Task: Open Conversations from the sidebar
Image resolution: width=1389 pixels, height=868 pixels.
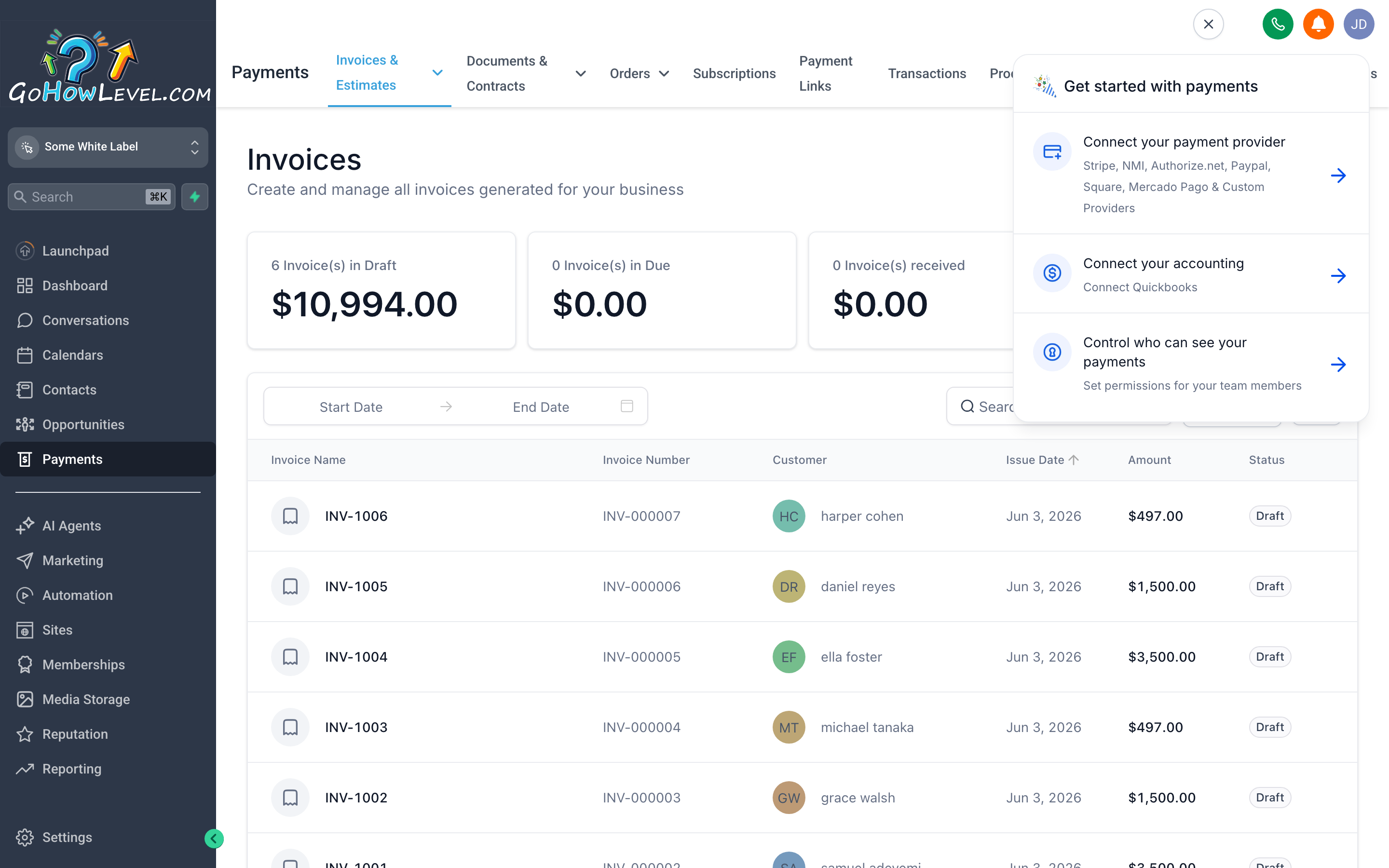Action: [x=108, y=320]
